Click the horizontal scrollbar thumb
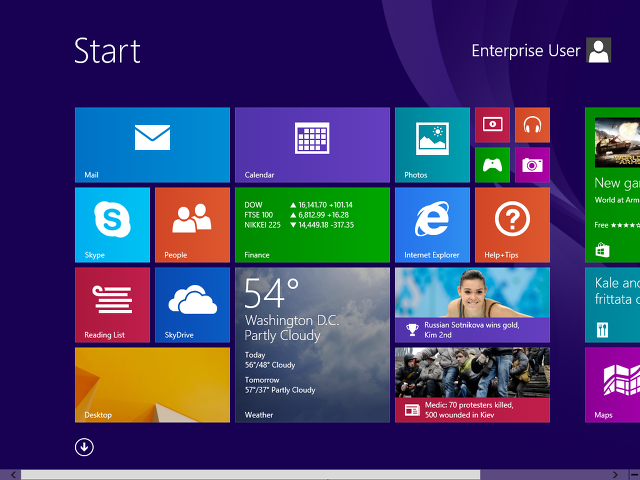This screenshot has height=480, width=640. point(251,475)
